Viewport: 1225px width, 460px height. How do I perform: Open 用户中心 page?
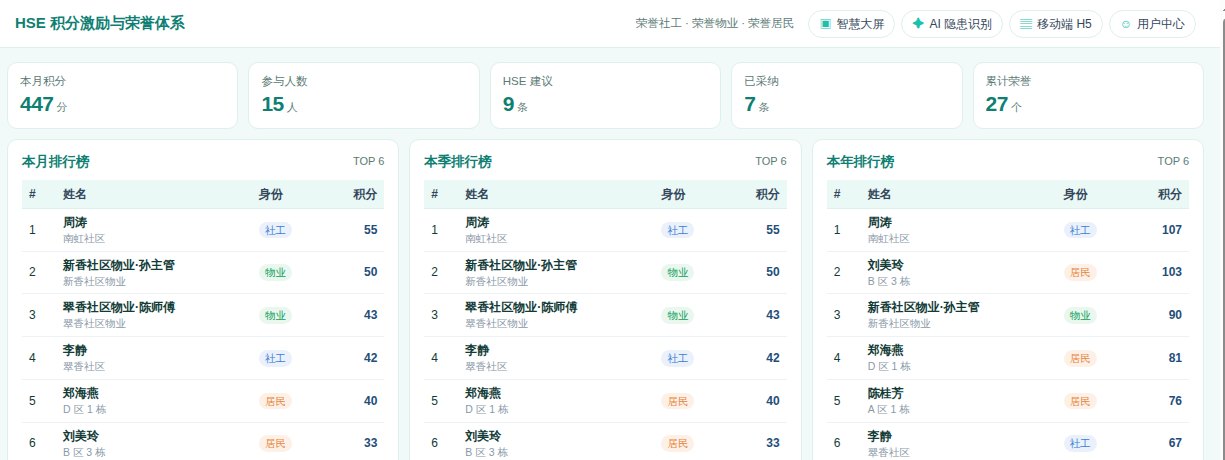[1152, 24]
